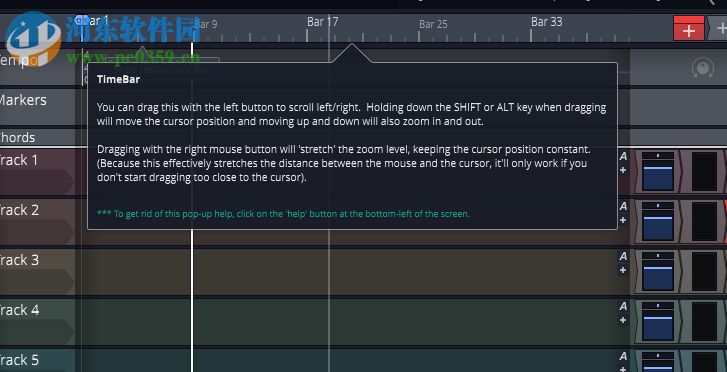Select the Track 2 level meter plugin

click(x=704, y=221)
